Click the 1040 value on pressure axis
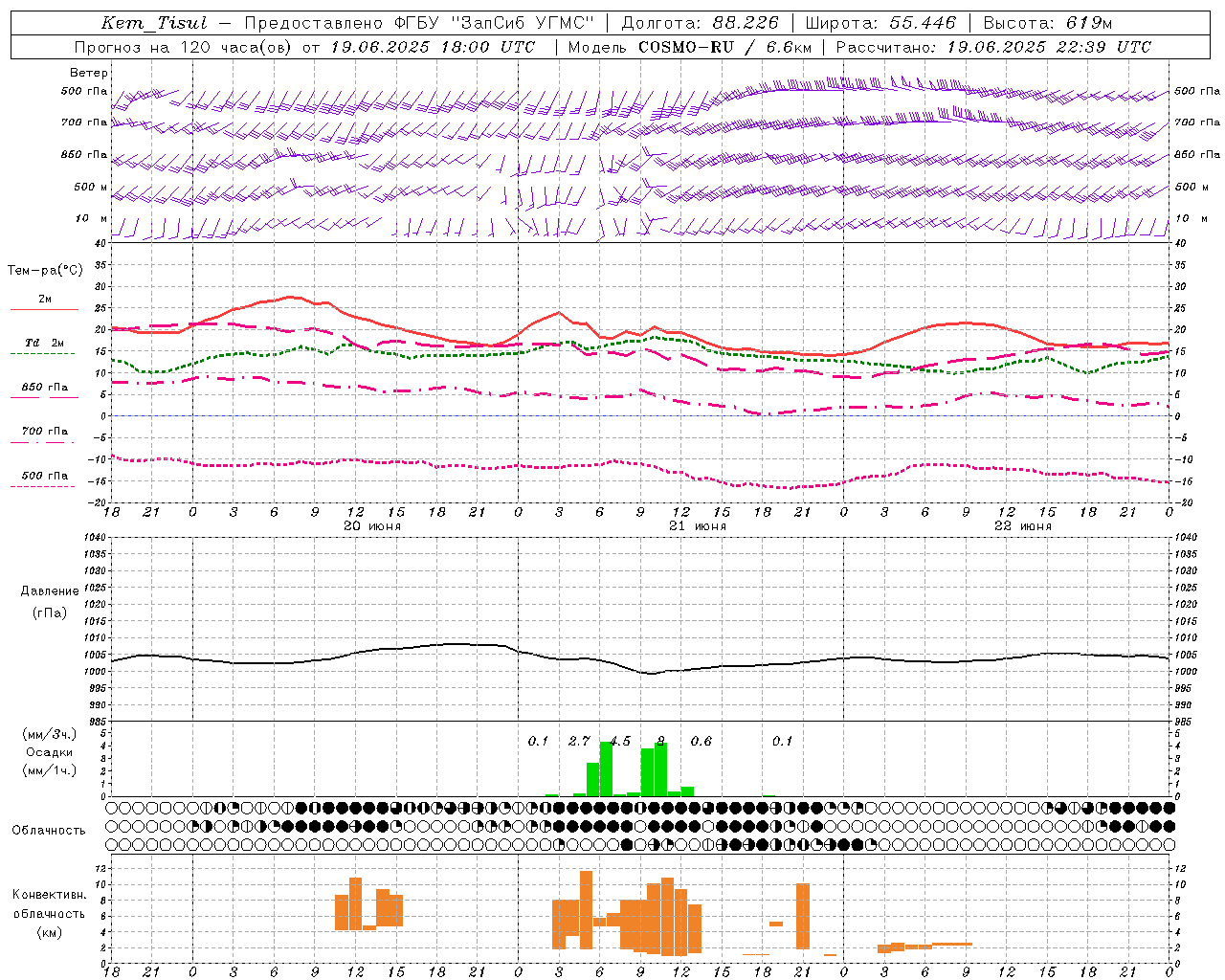Image resolution: width=1225 pixels, height=980 pixels. pos(93,537)
